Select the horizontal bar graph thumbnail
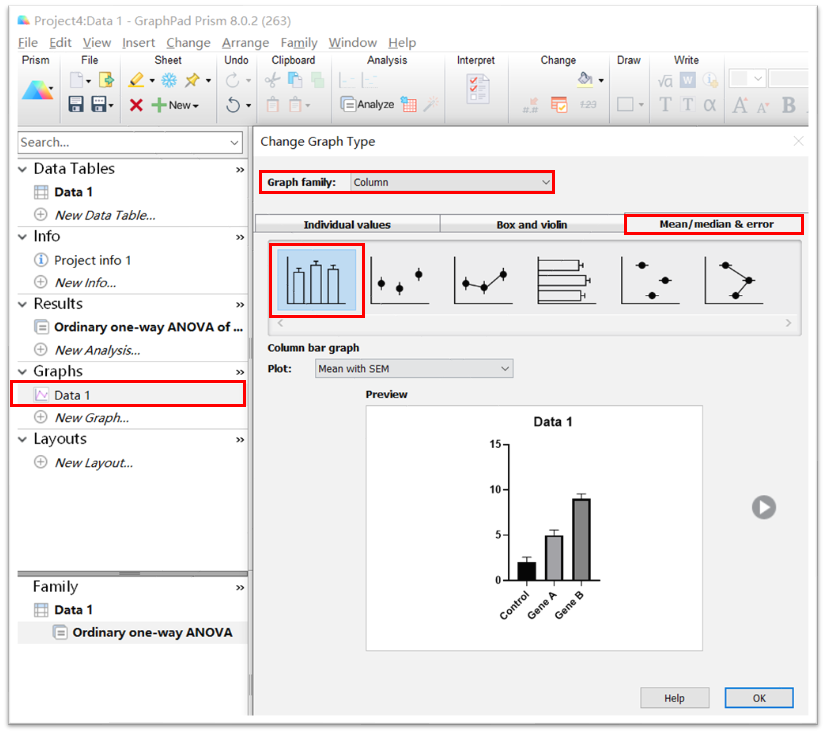 566,280
